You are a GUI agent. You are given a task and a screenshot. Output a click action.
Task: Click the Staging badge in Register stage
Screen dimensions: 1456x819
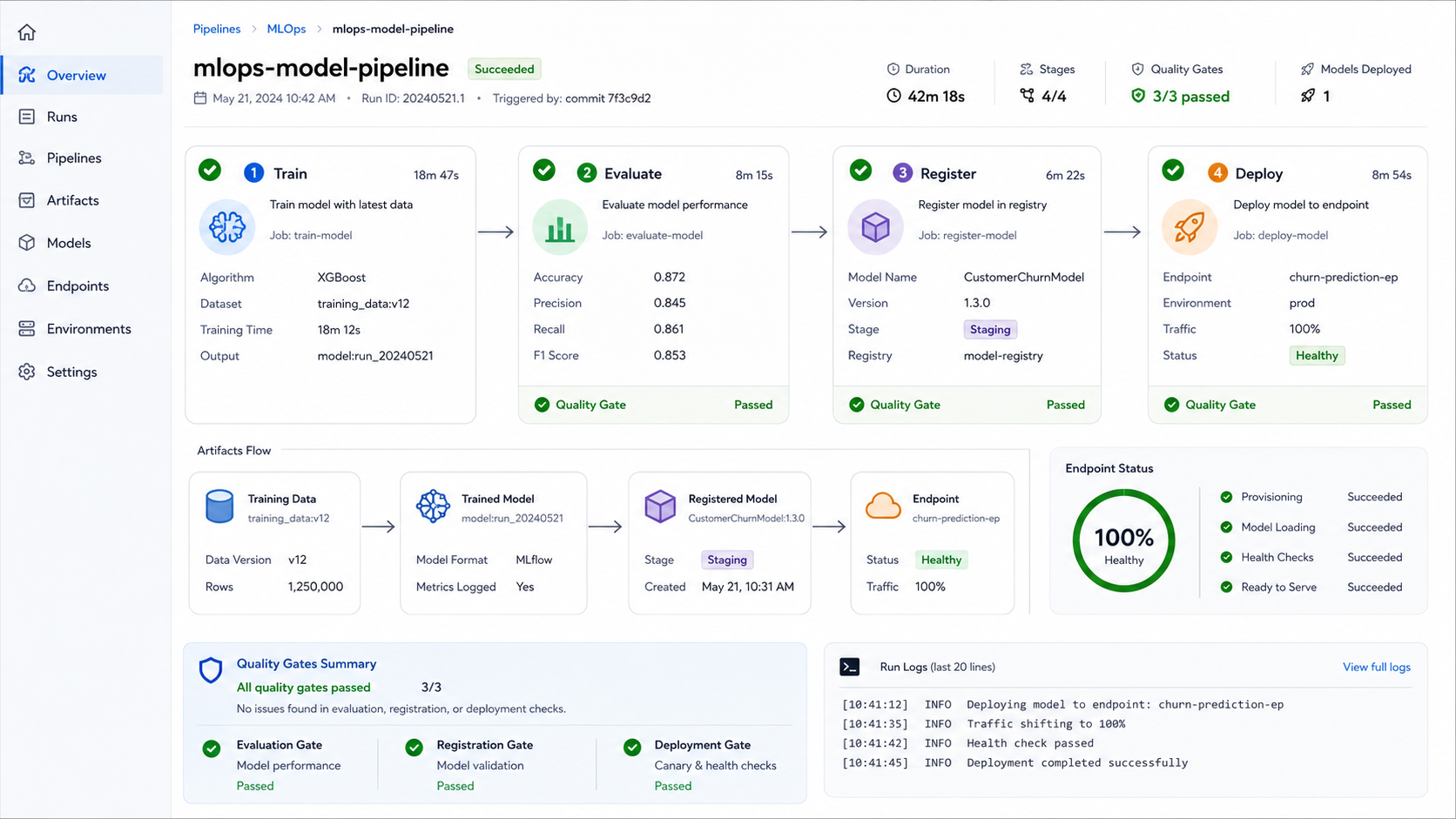pos(990,329)
